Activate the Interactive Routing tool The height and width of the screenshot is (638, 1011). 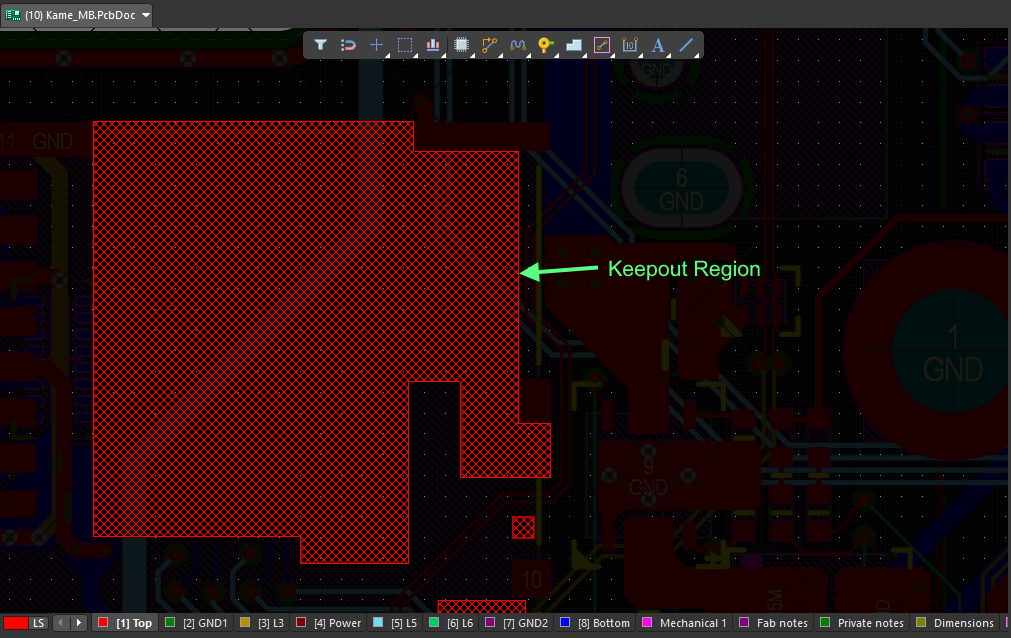489,45
